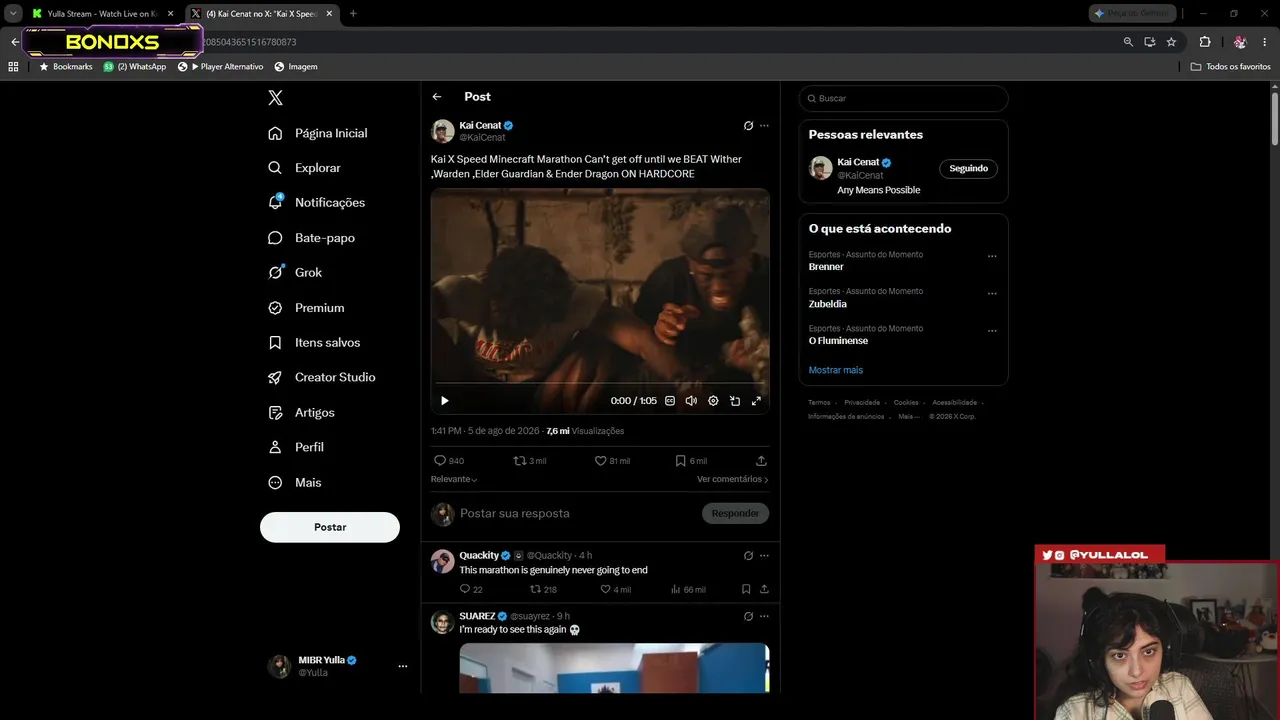Play the Kai Cenat video

click(x=445, y=401)
